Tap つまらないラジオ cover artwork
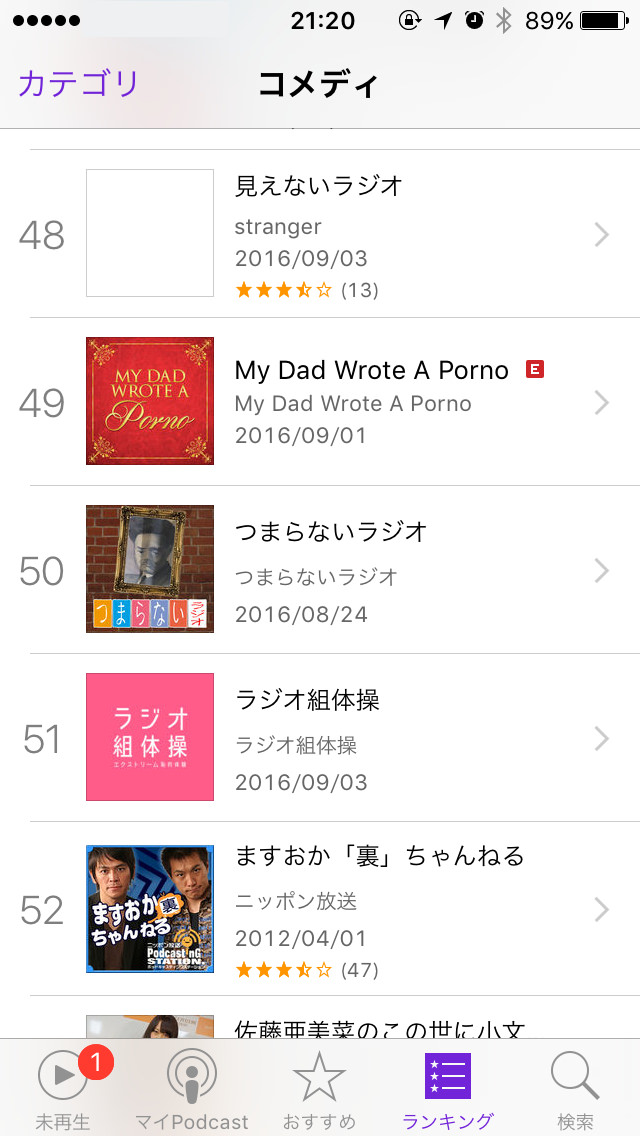The height and width of the screenshot is (1136, 640). tap(150, 569)
